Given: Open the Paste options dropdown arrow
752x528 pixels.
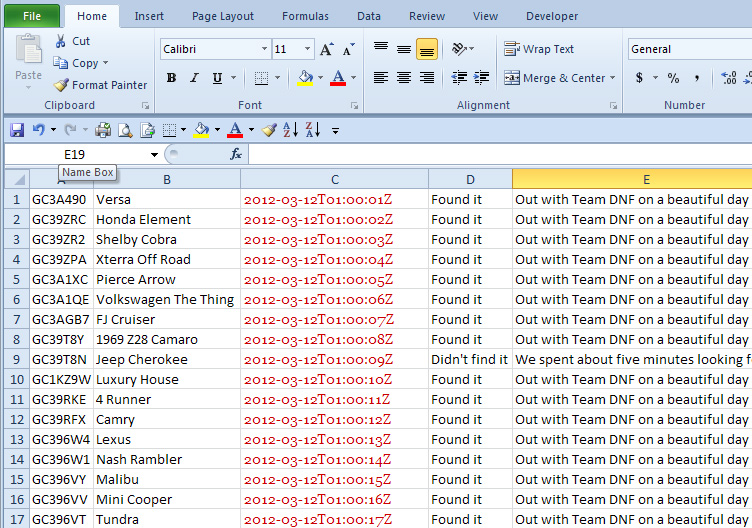Looking at the screenshot, I should pos(28,87).
